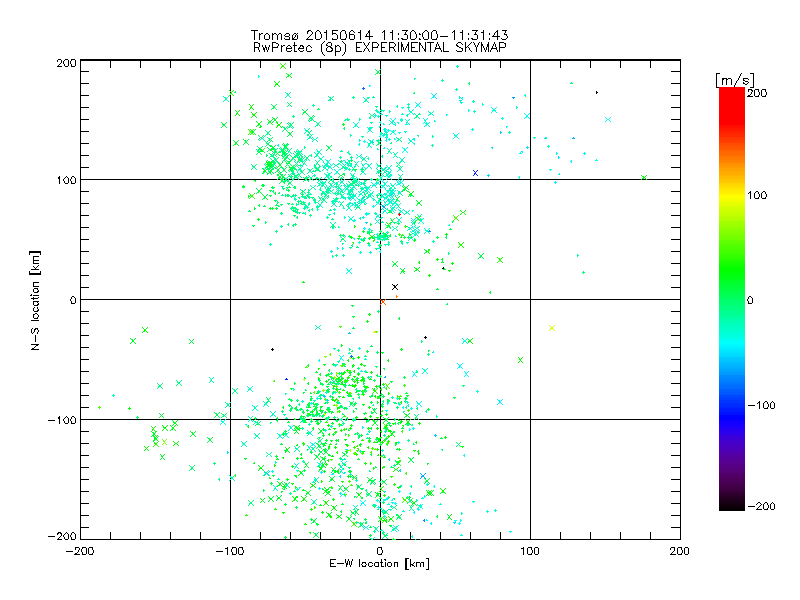This screenshot has height=600, width=800.
Task: Click the yellow X marker east of 100 km
Action: [552, 328]
